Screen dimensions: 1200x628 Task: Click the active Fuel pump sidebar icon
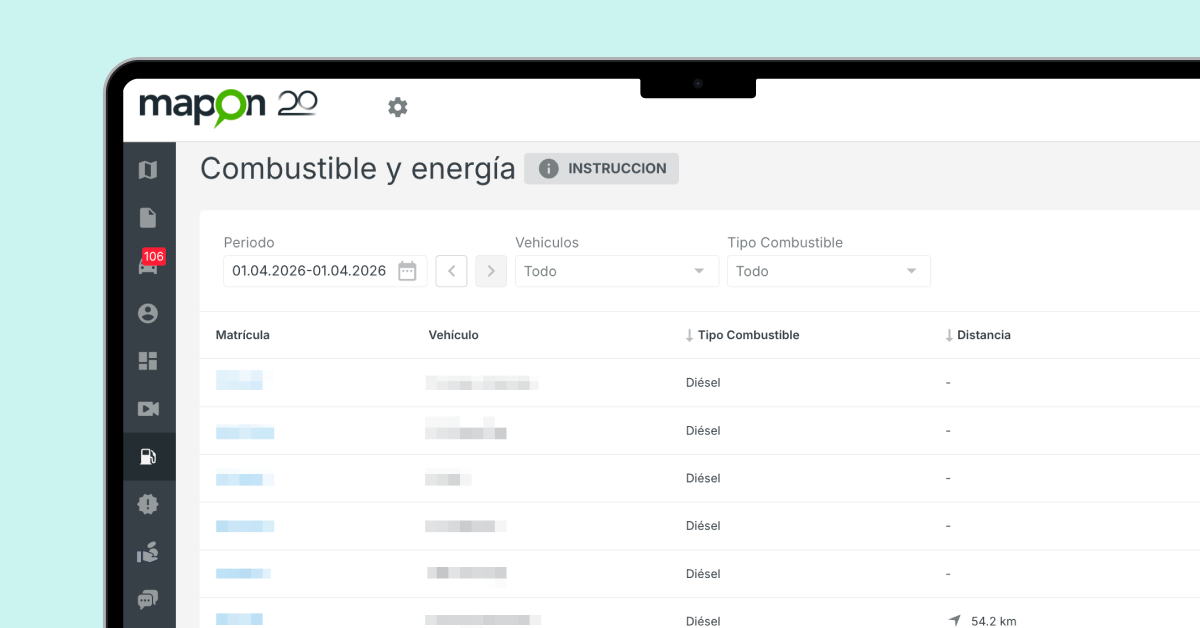148,457
